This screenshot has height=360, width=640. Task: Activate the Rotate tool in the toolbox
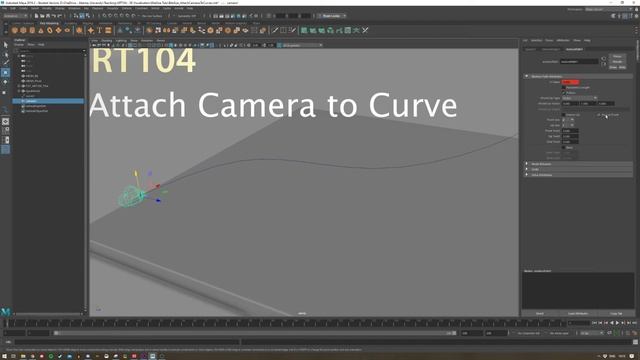(x=5, y=82)
